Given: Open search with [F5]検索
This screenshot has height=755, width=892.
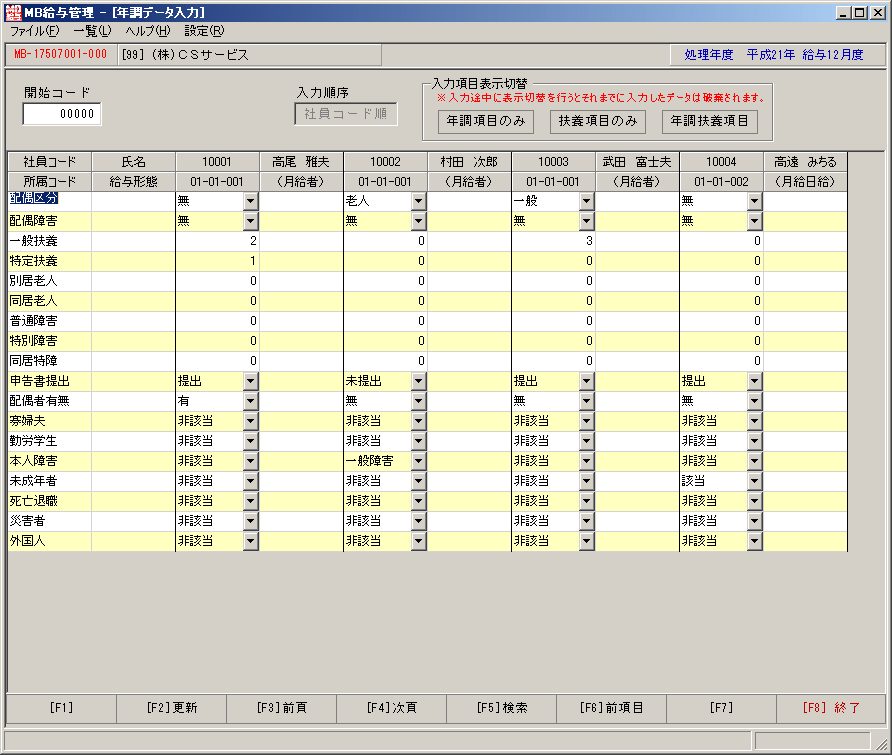Looking at the screenshot, I should (502, 708).
